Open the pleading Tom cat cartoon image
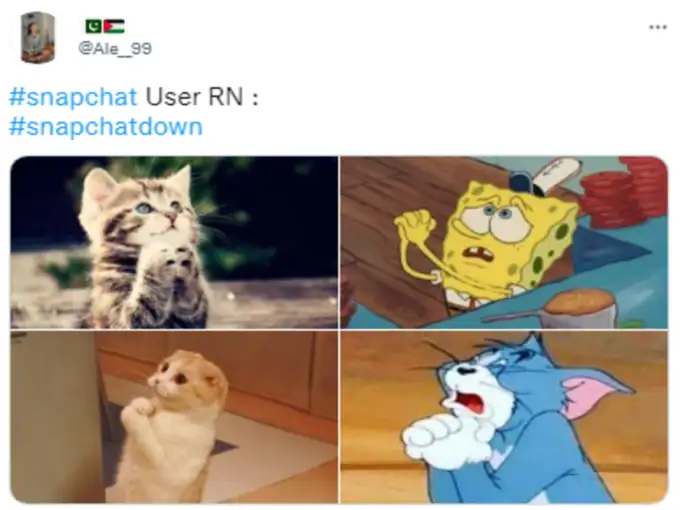 point(504,417)
